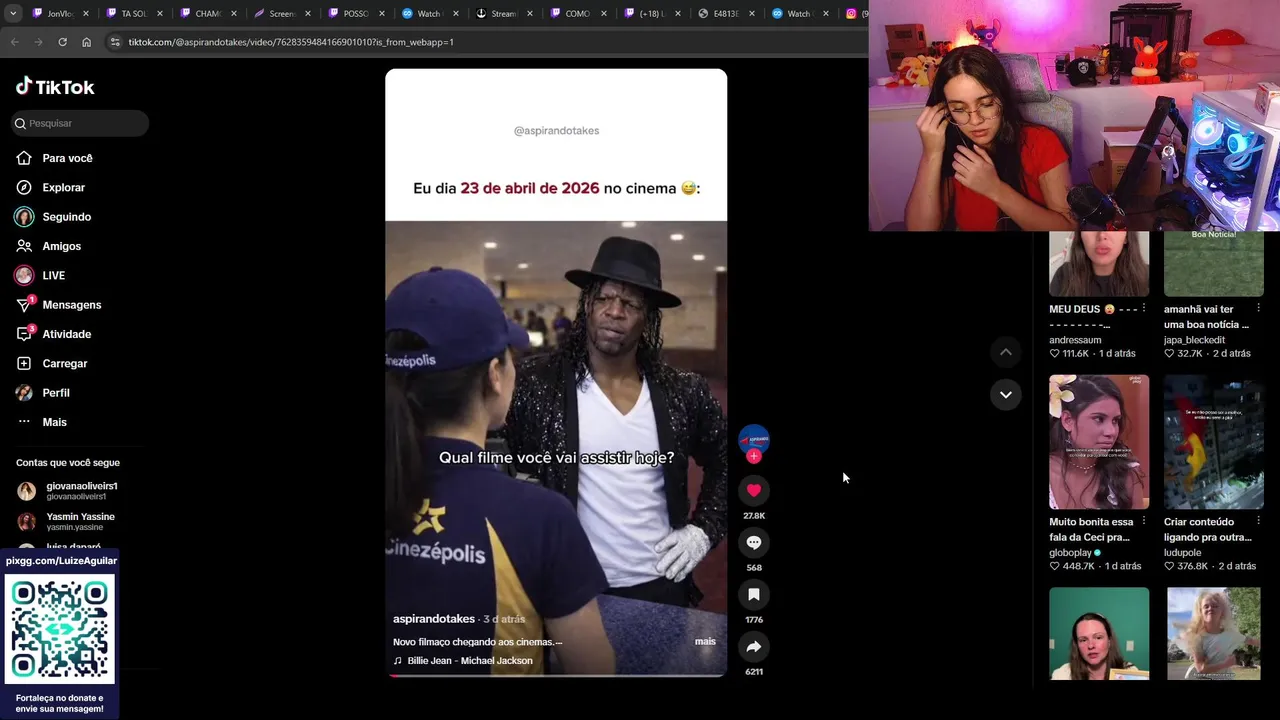This screenshot has height=720, width=1280.
Task: Save the video with bookmark icon
Action: point(754,594)
